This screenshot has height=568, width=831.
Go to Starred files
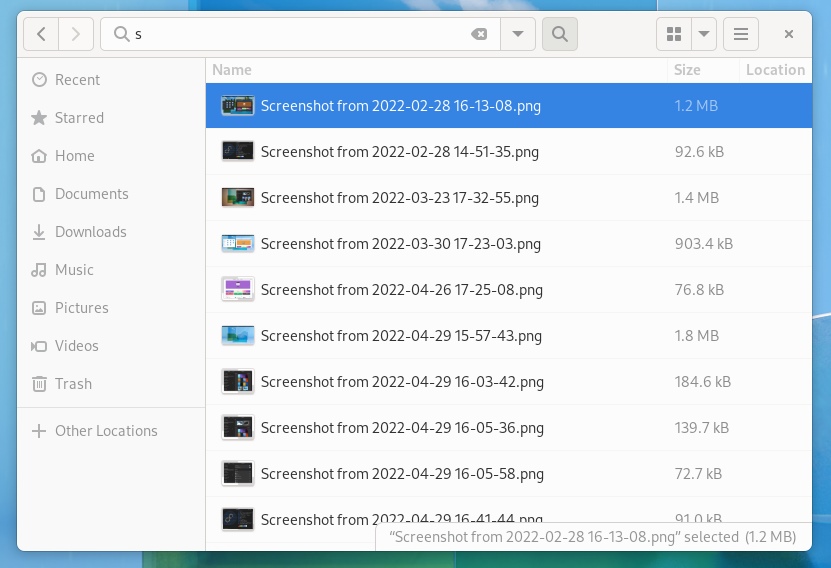[79, 118]
